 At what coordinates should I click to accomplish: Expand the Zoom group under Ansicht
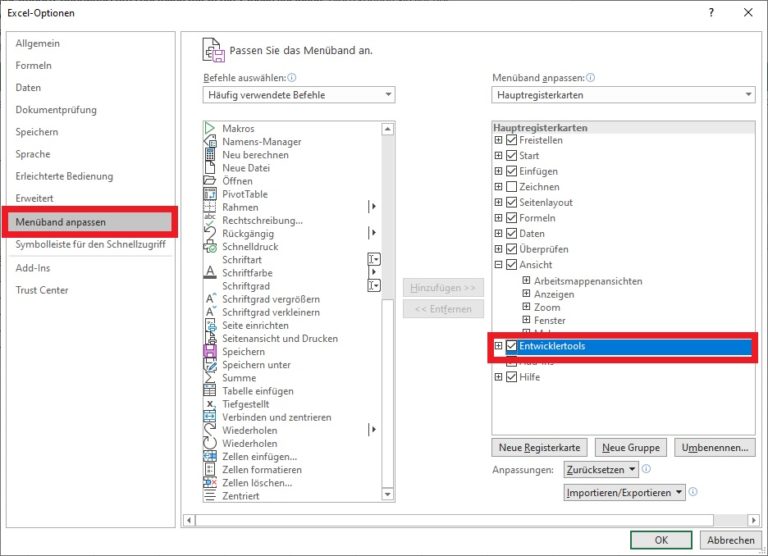(526, 307)
